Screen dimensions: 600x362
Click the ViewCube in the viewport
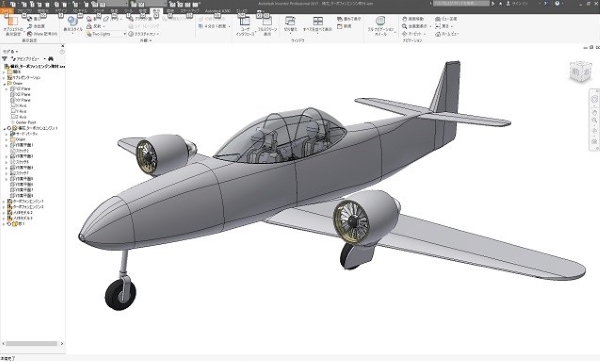pyautogui.click(x=580, y=72)
